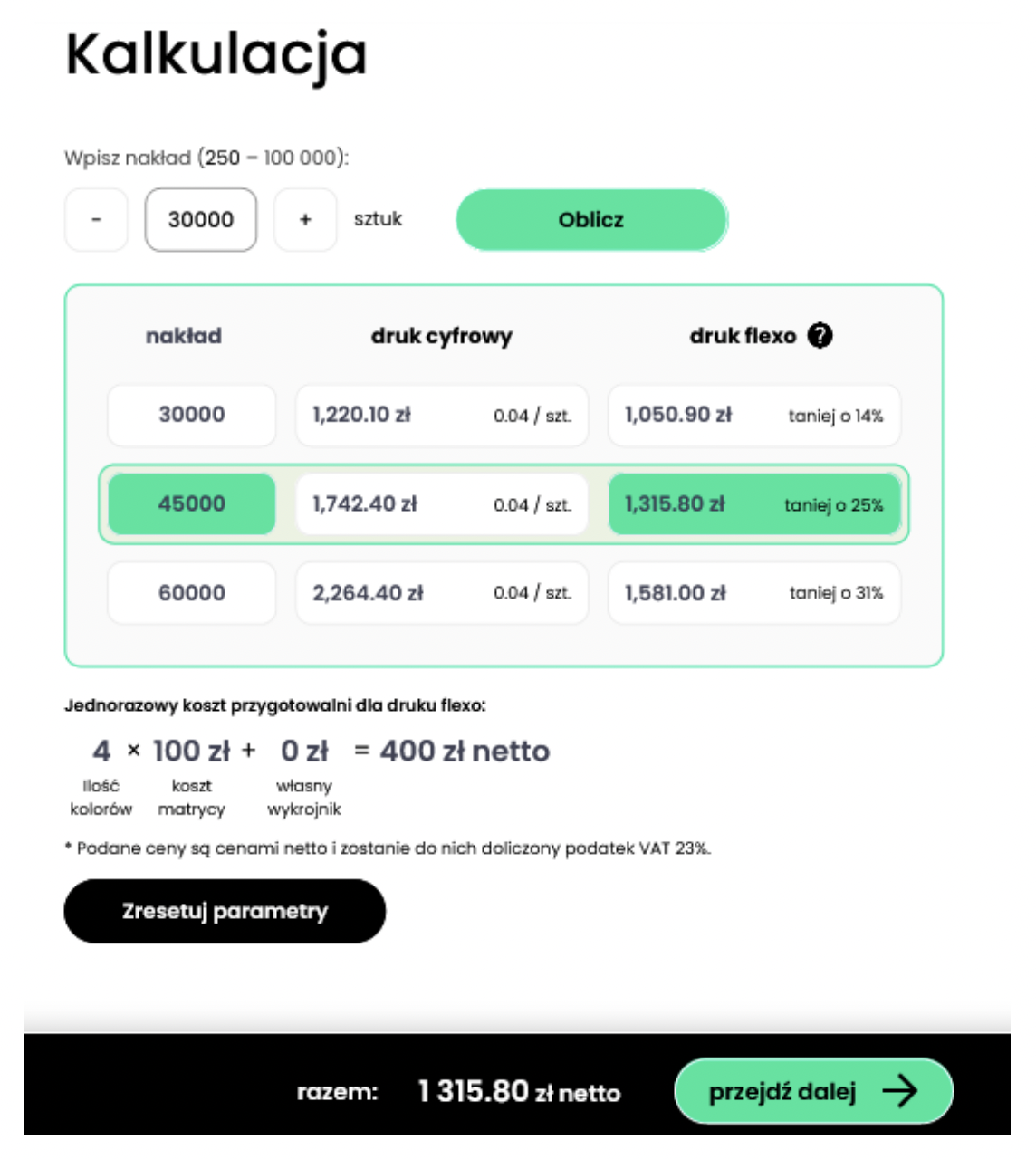
Task: Choose digital print price 1,742.40 zł
Action: point(442,504)
